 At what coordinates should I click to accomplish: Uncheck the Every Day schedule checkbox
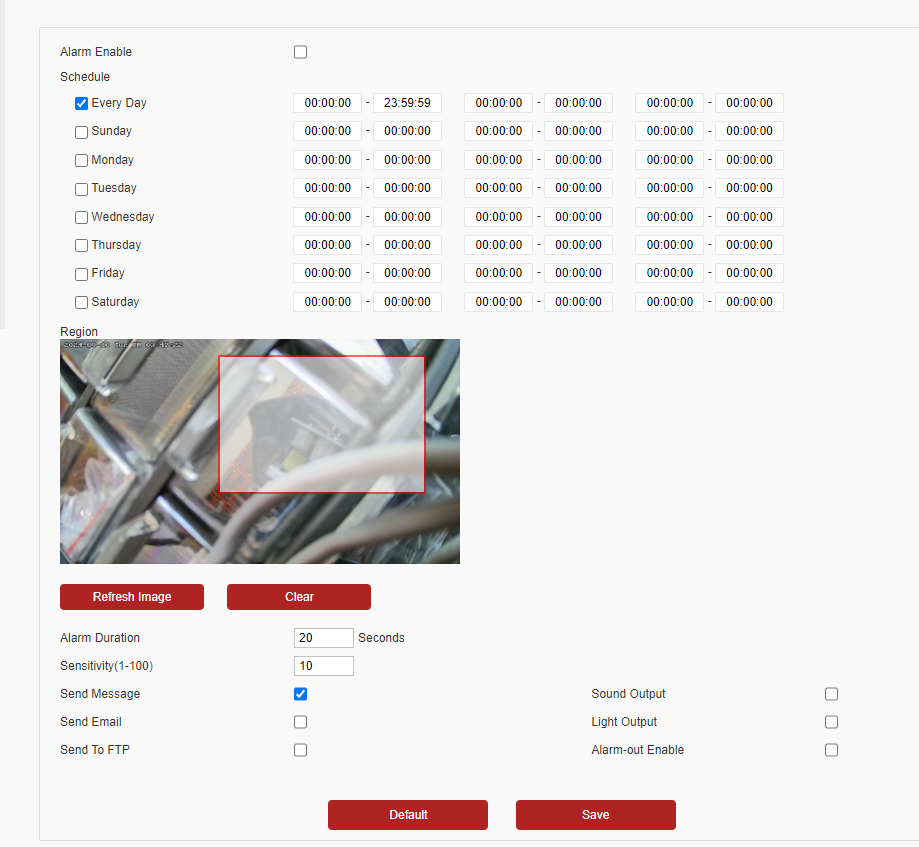click(81, 103)
